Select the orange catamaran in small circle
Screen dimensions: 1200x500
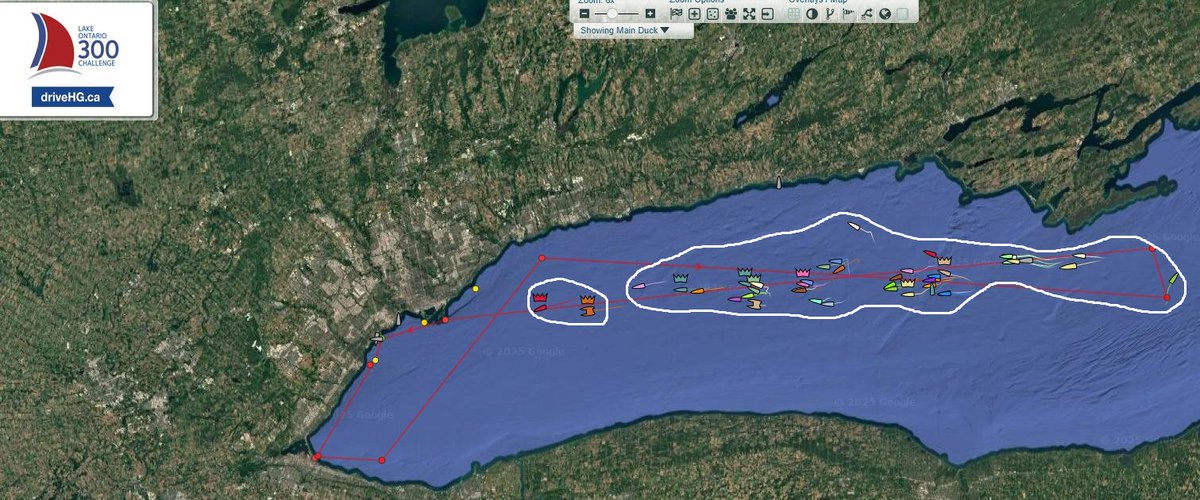click(x=588, y=312)
